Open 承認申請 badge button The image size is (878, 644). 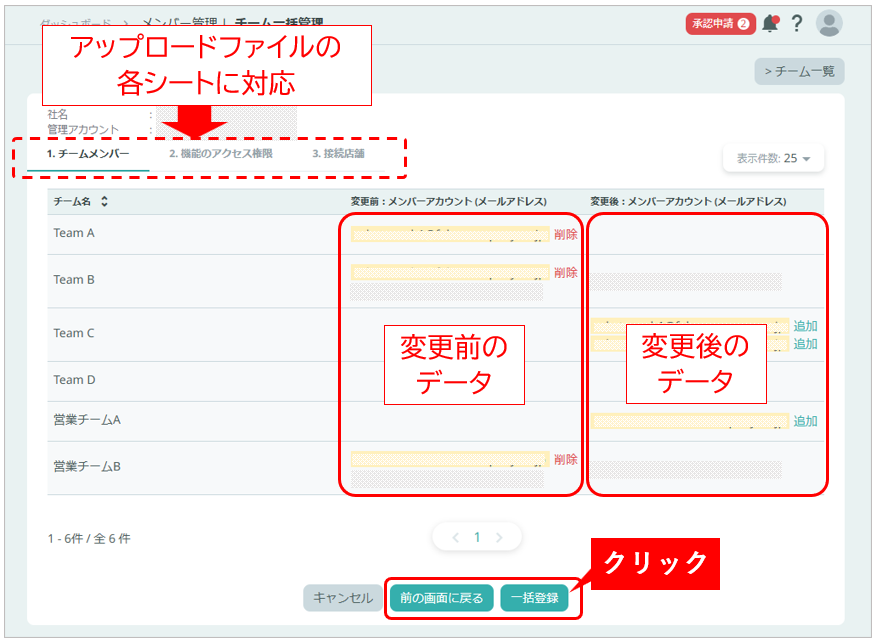pyautogui.click(x=720, y=24)
